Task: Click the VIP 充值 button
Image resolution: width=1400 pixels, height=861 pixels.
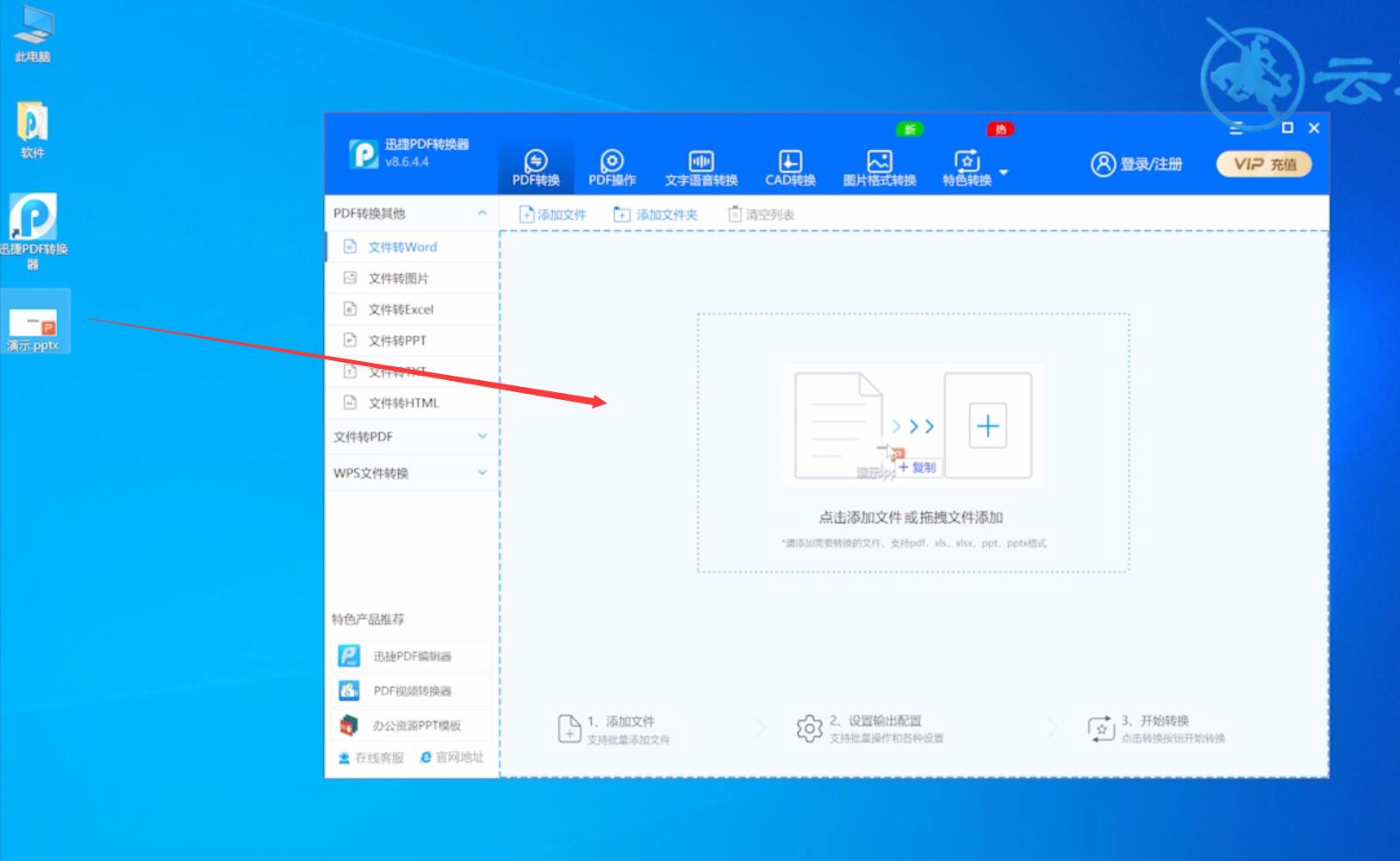Action: coord(1264,164)
